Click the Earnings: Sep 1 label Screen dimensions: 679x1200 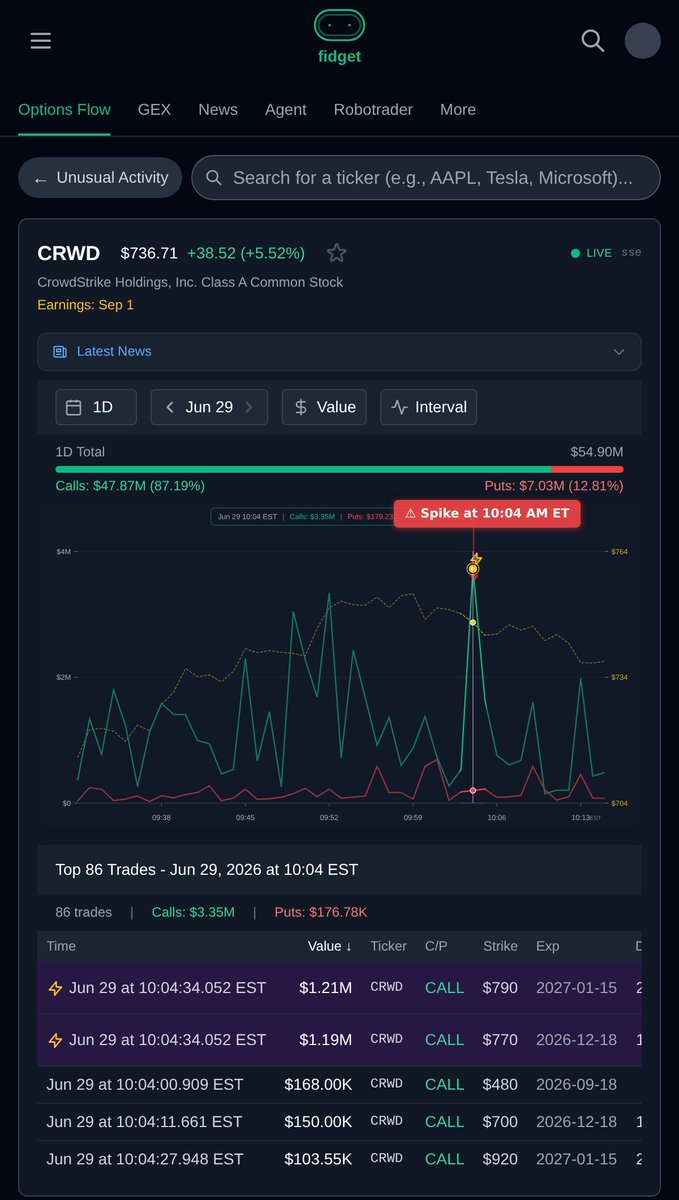click(x=85, y=304)
